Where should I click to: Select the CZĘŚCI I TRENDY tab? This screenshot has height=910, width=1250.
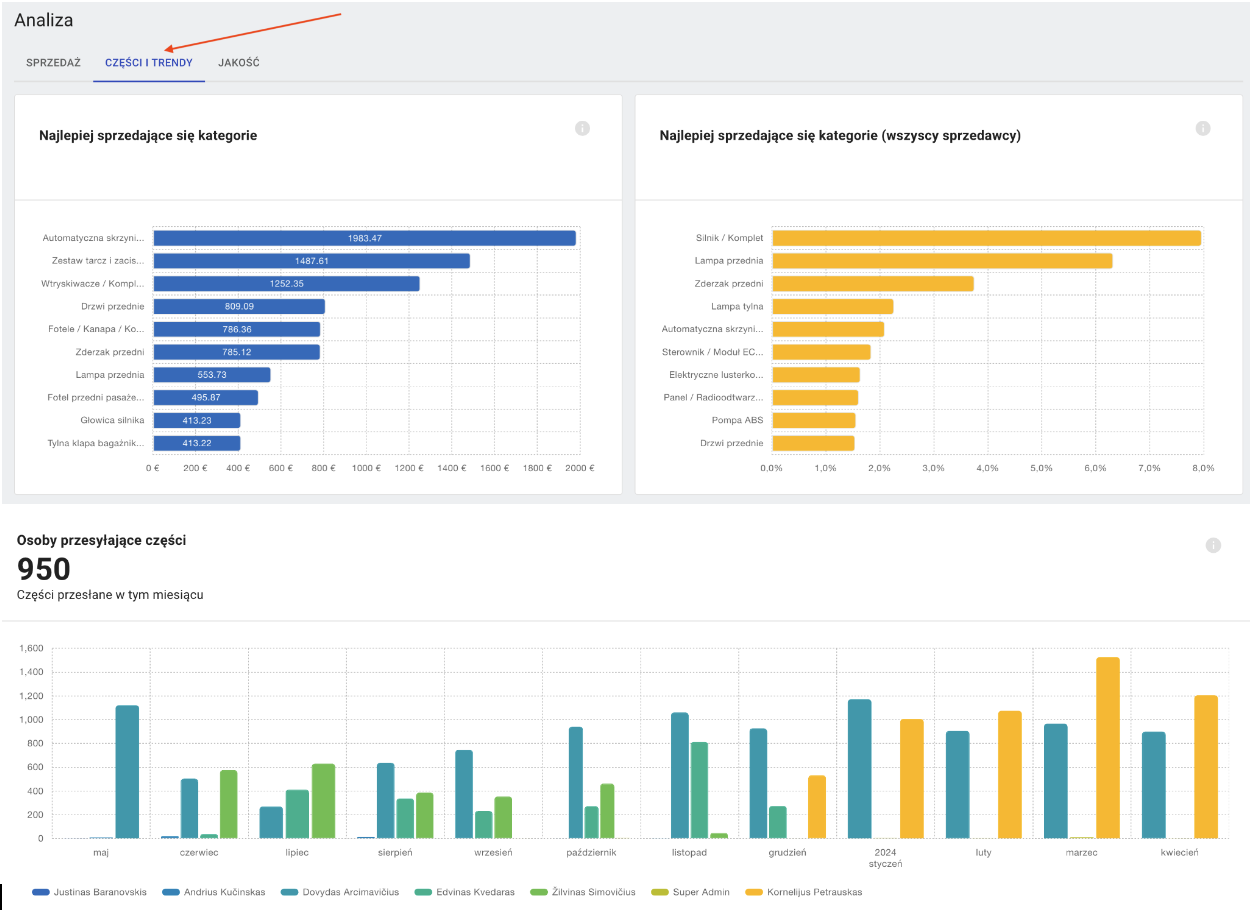point(149,62)
